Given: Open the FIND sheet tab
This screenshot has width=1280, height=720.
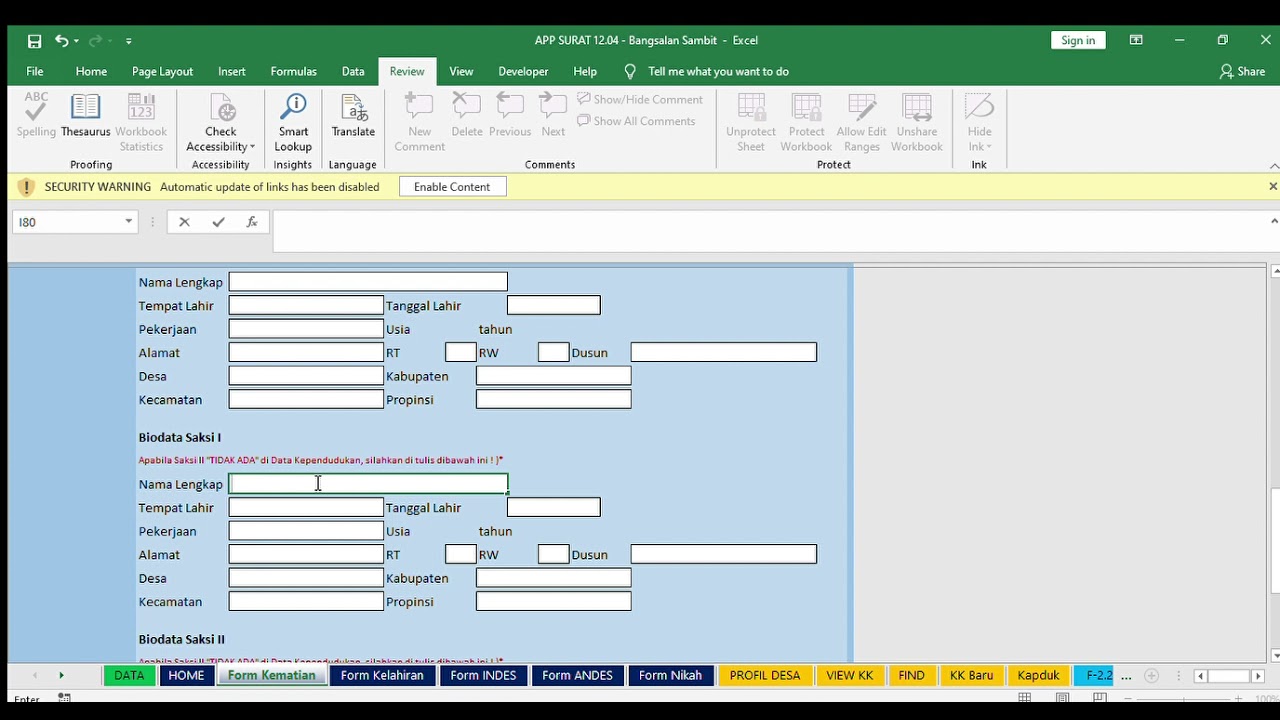Looking at the screenshot, I should point(911,676).
